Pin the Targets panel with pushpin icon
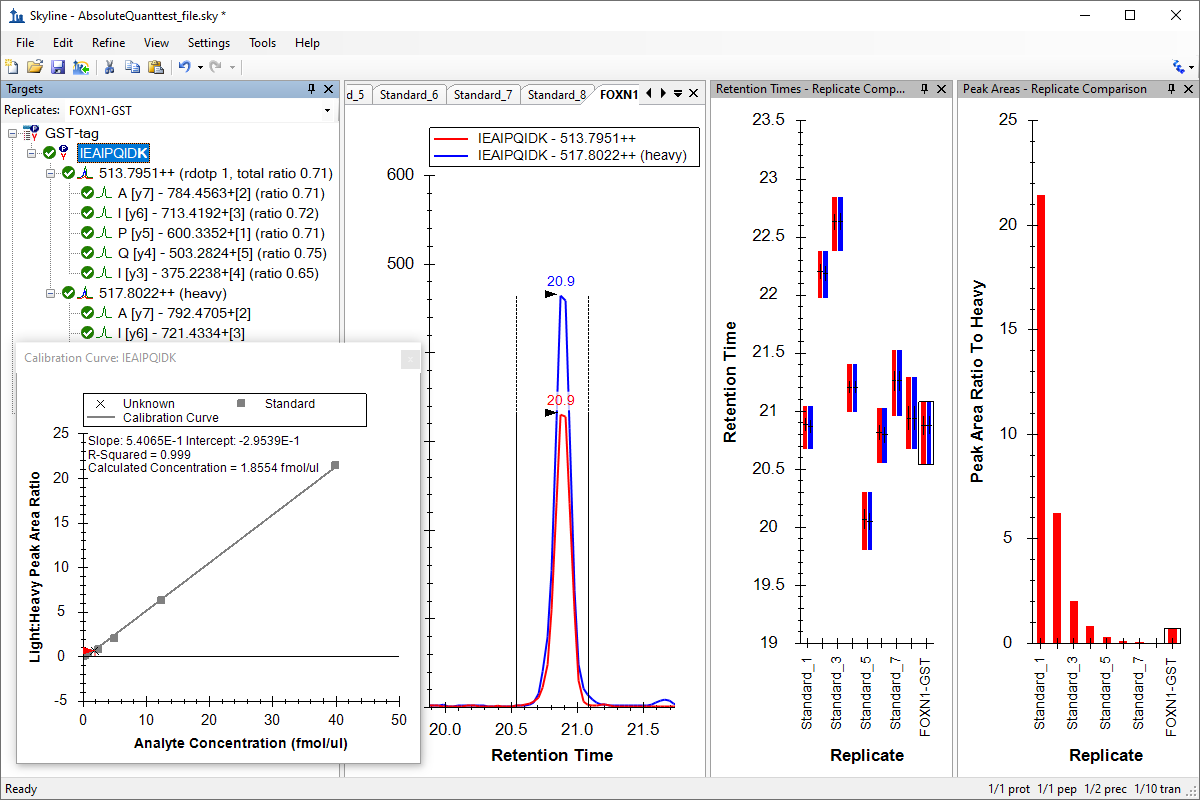Image resolution: width=1200 pixels, height=800 pixels. (x=311, y=89)
